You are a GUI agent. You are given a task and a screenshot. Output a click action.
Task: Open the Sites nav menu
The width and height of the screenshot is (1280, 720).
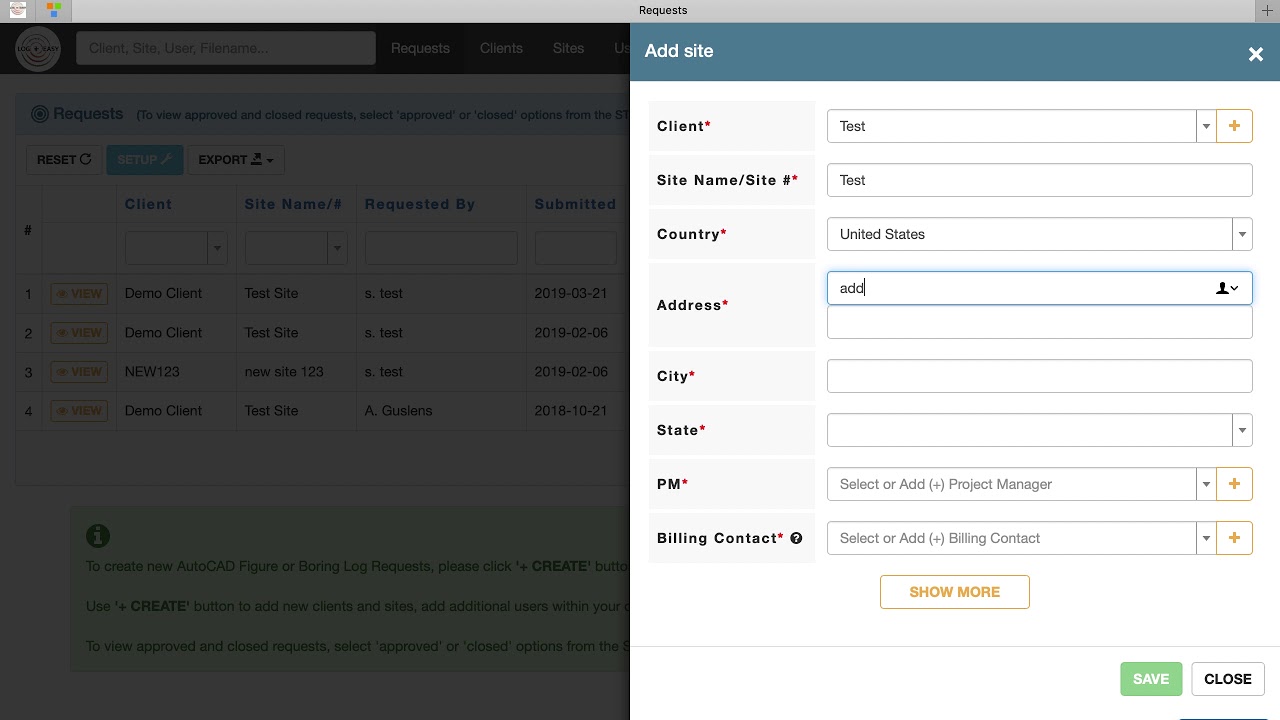click(x=568, y=48)
